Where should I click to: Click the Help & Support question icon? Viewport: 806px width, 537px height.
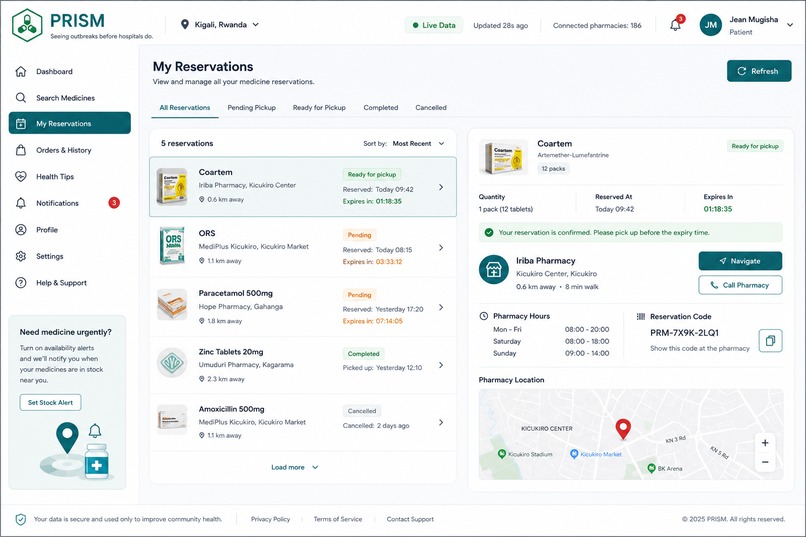point(21,283)
